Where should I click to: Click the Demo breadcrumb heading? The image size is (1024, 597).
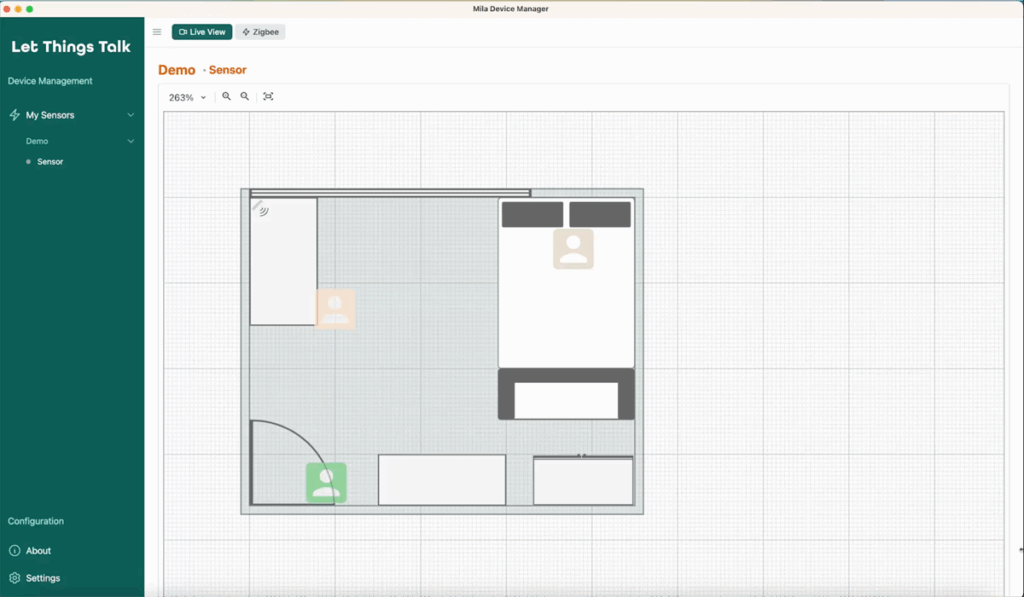point(176,70)
